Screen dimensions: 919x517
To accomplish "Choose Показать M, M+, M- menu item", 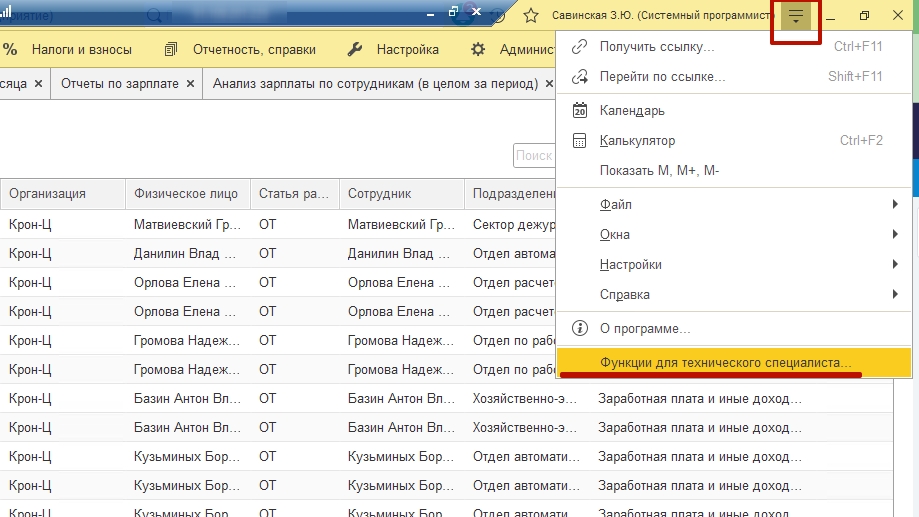I will pyautogui.click(x=659, y=171).
